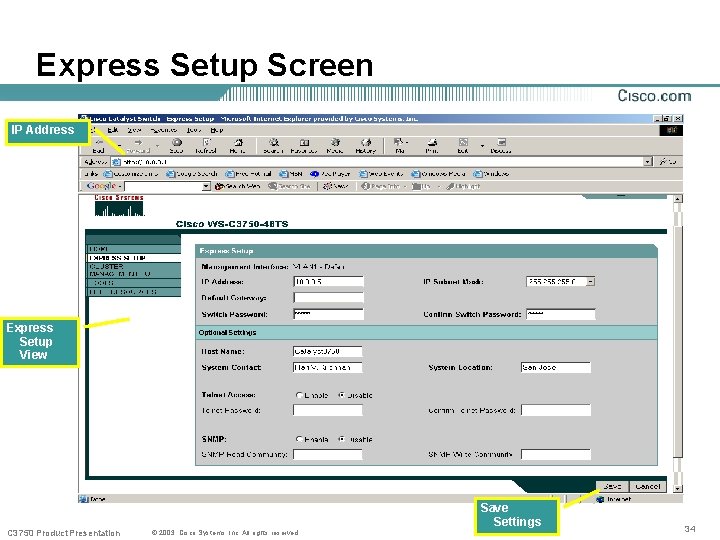Click the IP Address input field
This screenshot has height=540, width=720.
(x=328, y=281)
